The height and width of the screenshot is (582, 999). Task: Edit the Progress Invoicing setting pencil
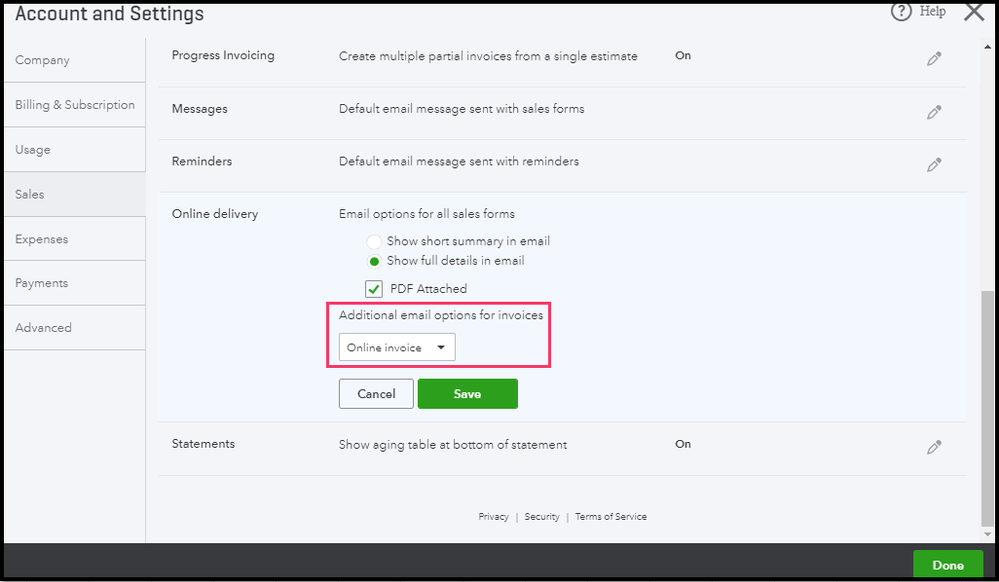point(934,59)
